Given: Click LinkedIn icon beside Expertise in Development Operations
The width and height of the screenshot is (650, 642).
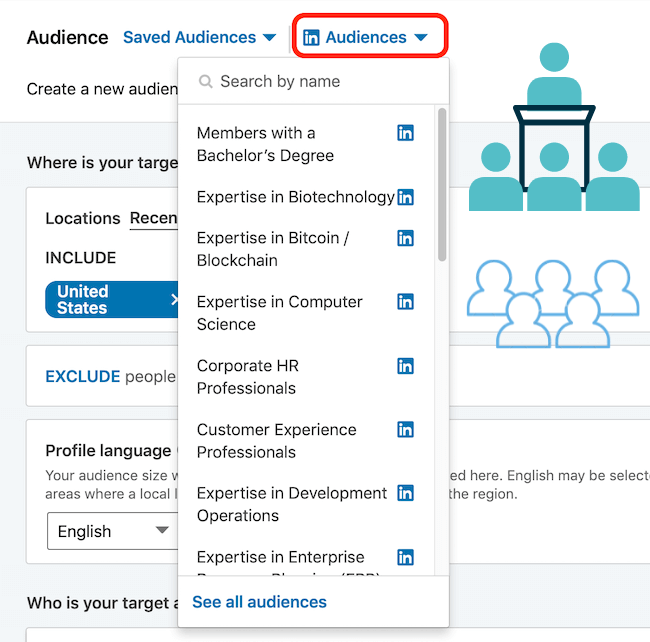Looking at the screenshot, I should [x=405, y=494].
